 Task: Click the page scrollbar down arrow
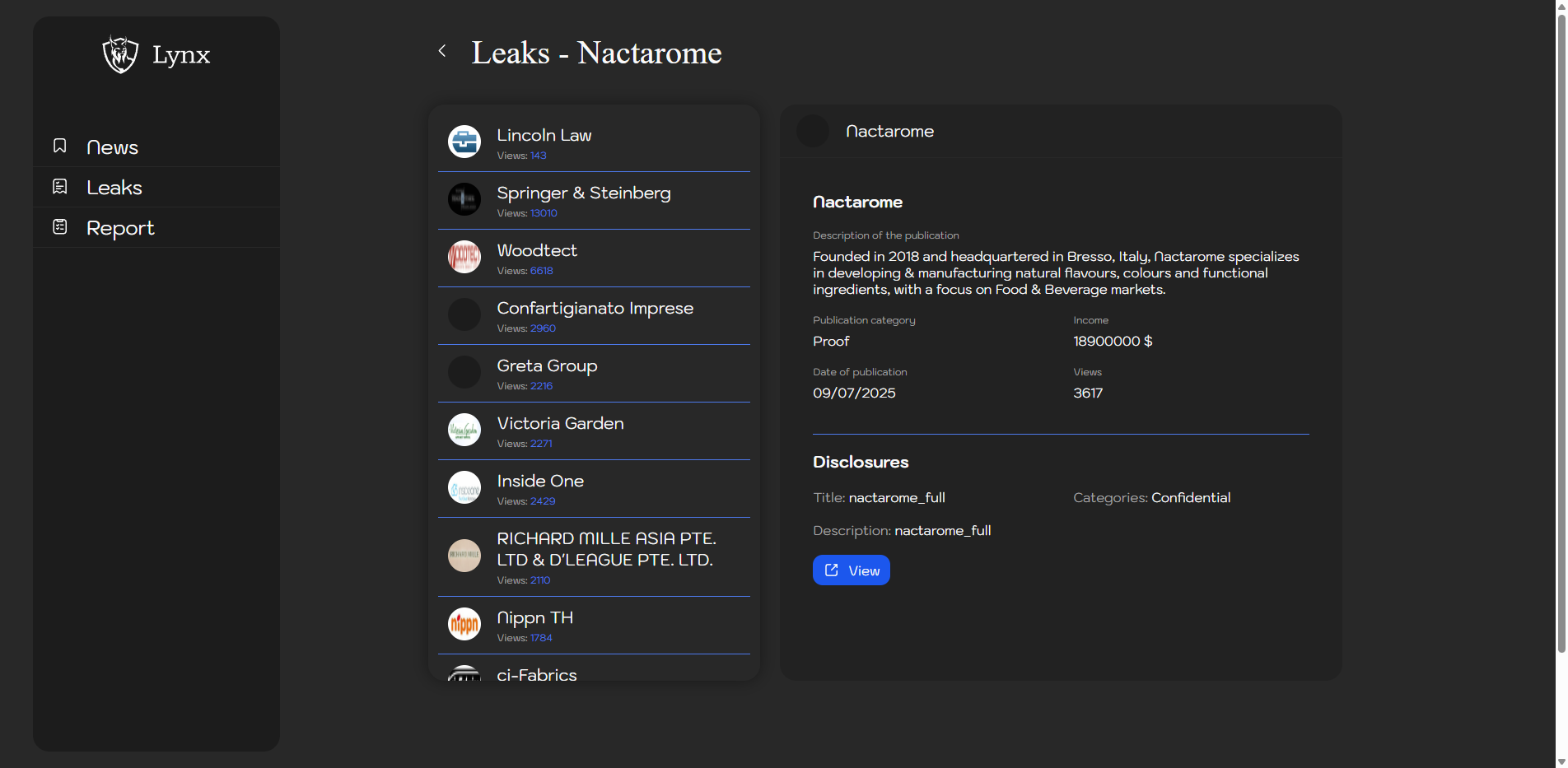1561,761
